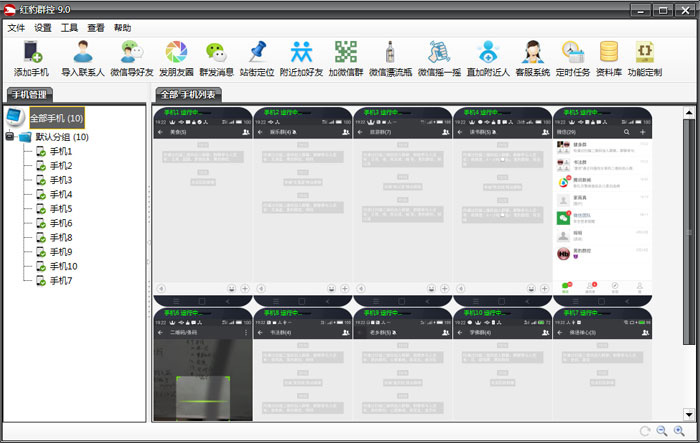Open the 工具 menu

[x=69, y=28]
